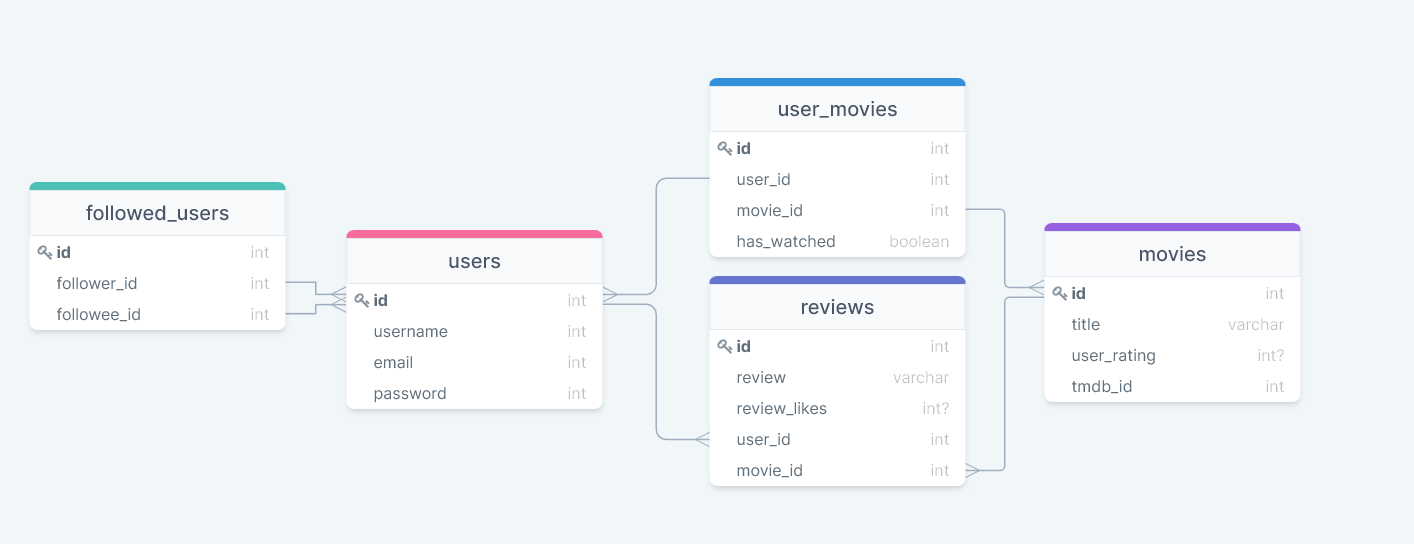The image size is (1414, 544).
Task: Select the reviews table title
Action: click(838, 307)
